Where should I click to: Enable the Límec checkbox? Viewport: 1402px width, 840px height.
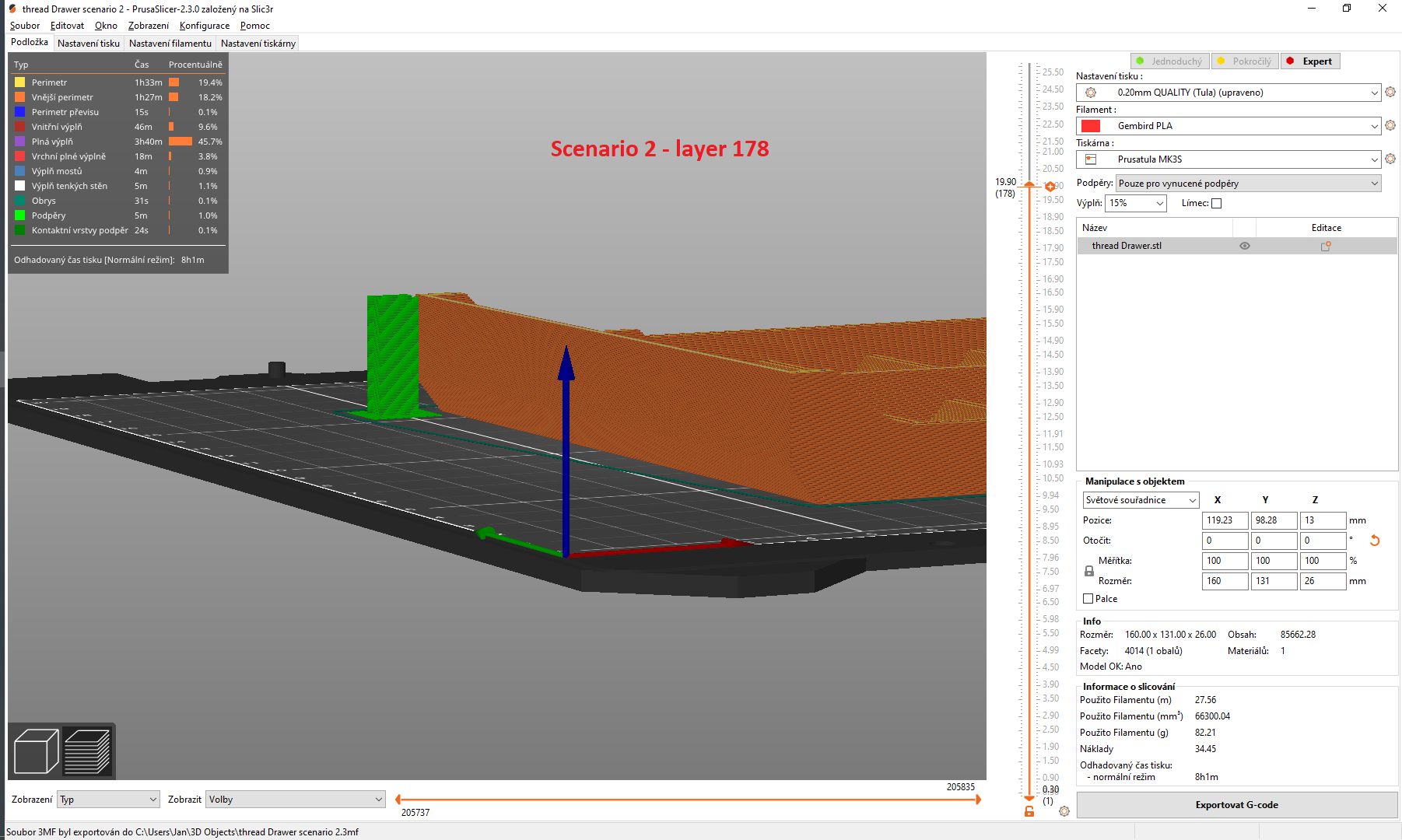(x=1215, y=203)
